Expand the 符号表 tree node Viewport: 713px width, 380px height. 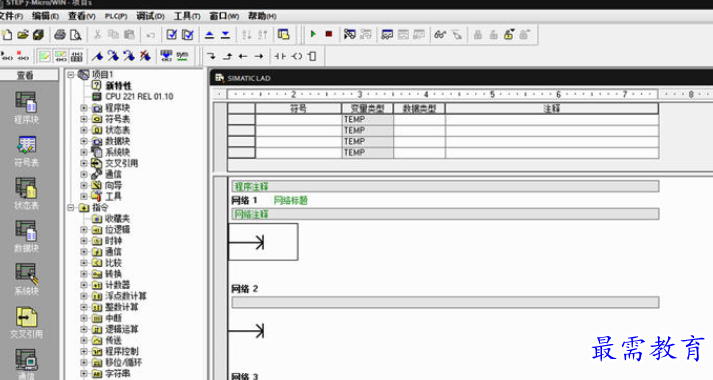coord(84,119)
